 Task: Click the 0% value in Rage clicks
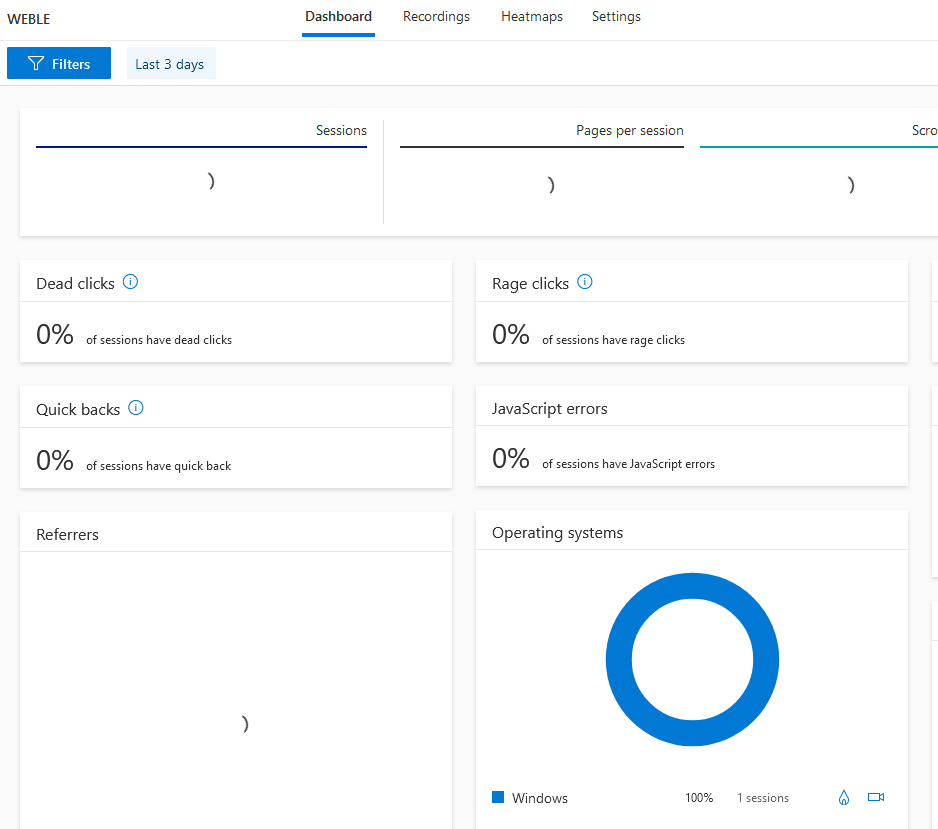pos(510,334)
